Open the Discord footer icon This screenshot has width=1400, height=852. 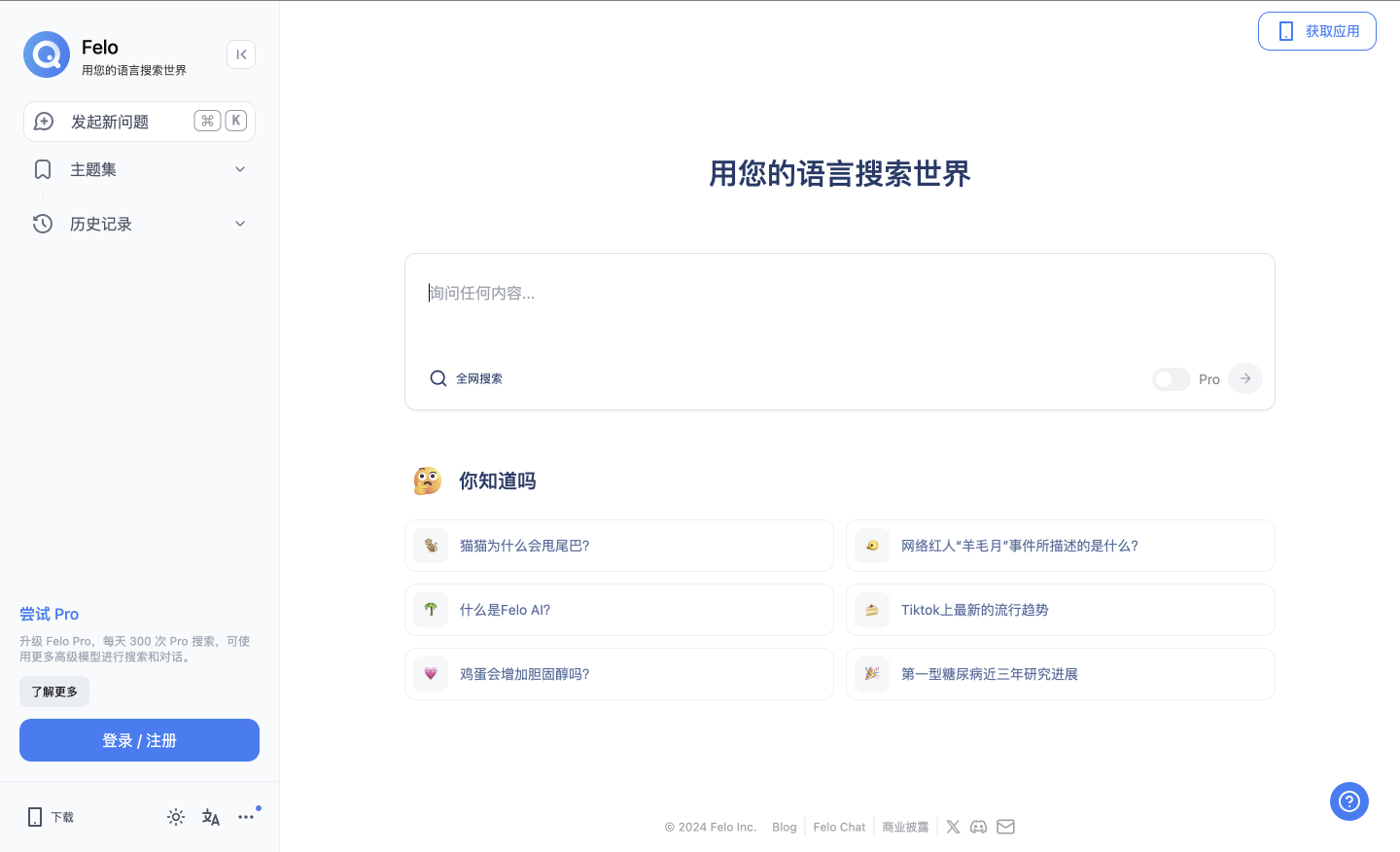point(979,827)
